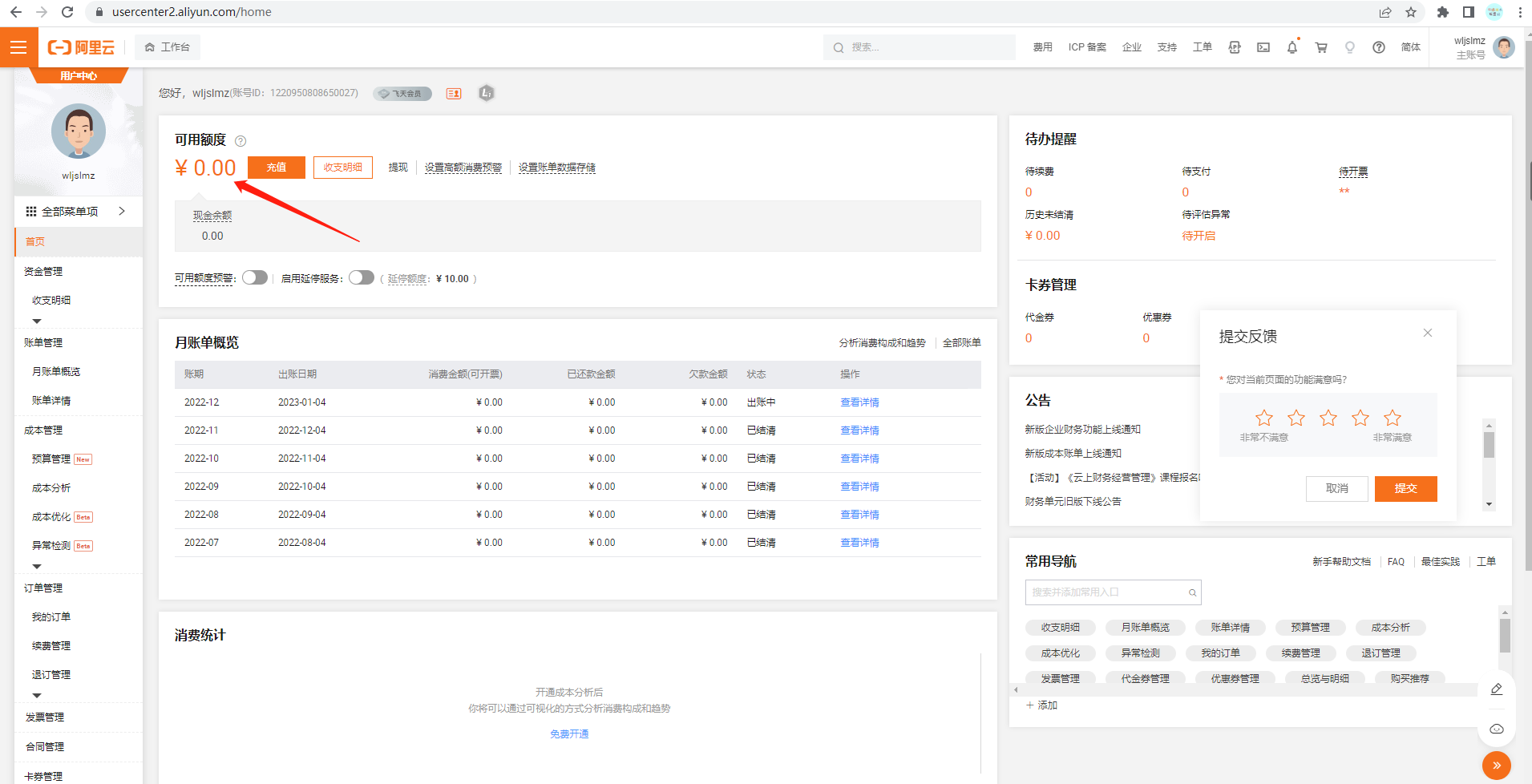Click the search icon in navigation search box

(1192, 592)
